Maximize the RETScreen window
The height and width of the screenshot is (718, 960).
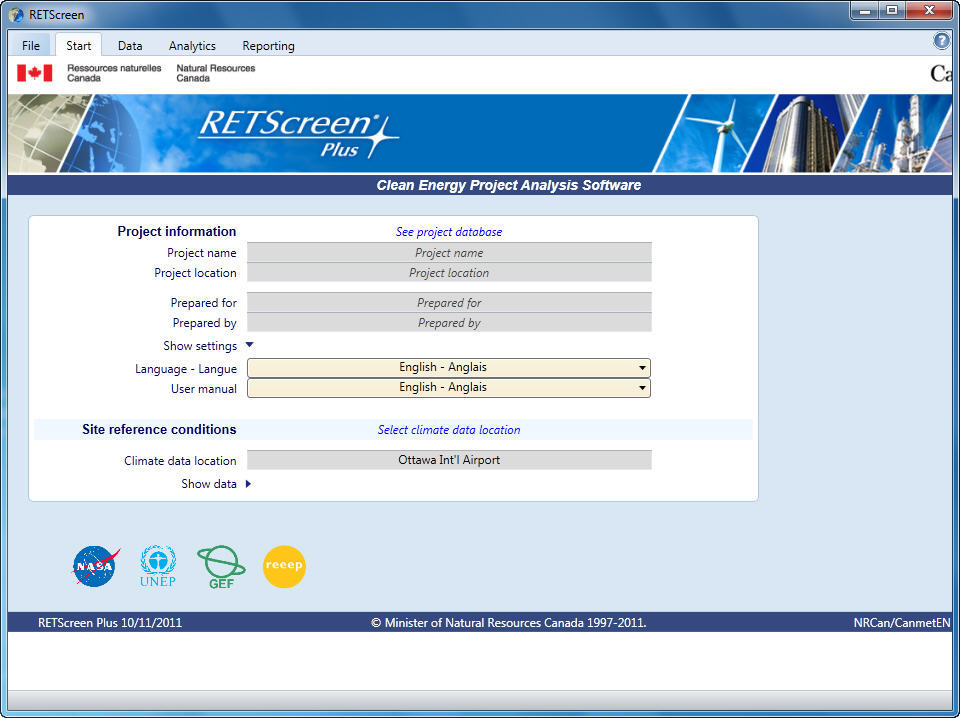point(892,10)
